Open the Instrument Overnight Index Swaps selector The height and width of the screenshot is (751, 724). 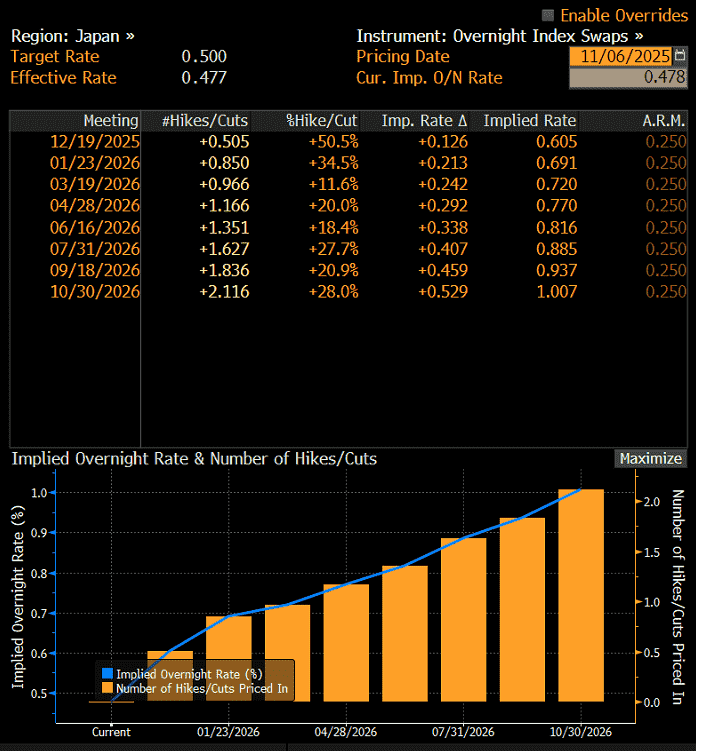[499, 35]
